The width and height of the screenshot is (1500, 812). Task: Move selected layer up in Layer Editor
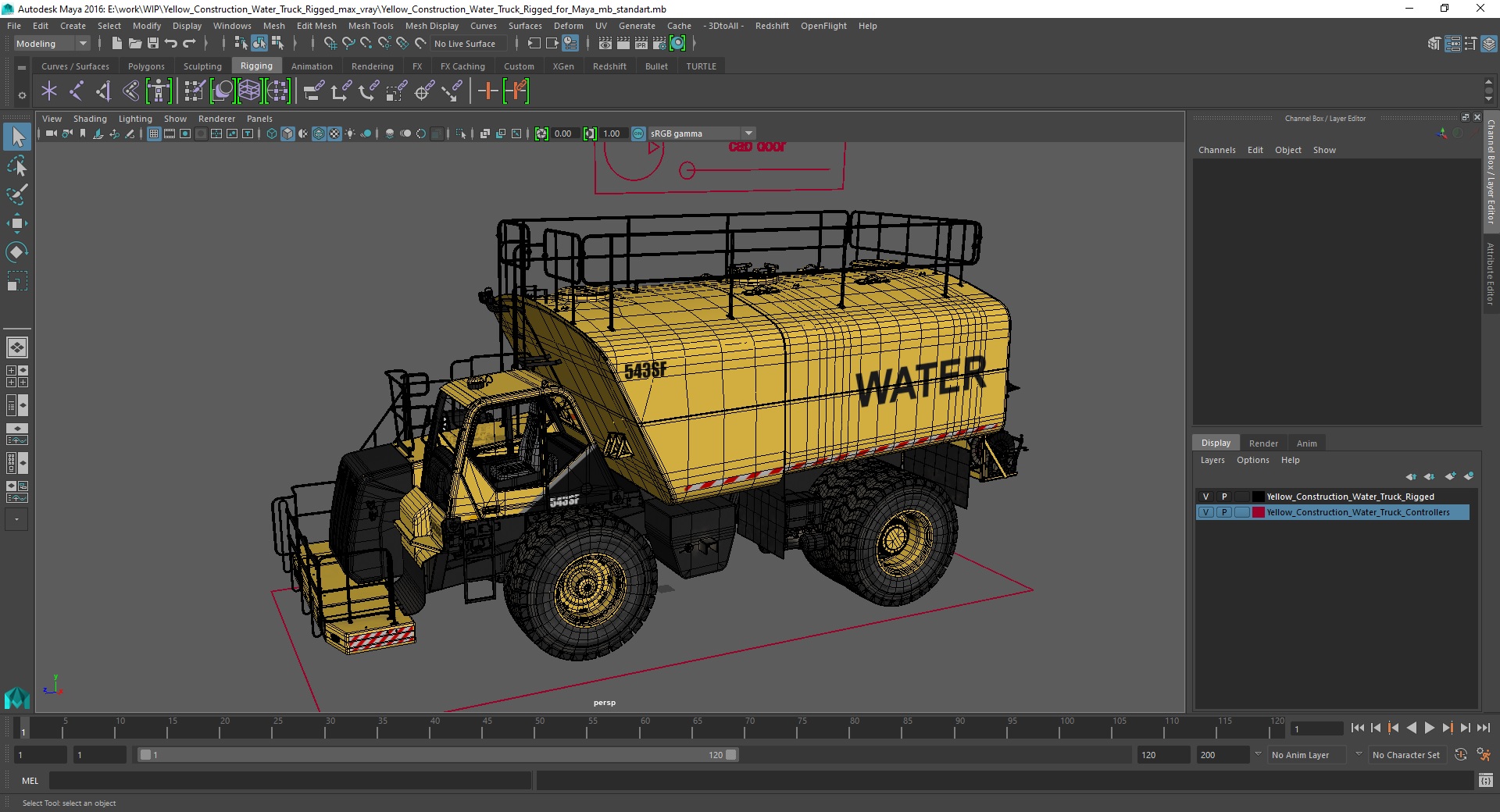1411,476
